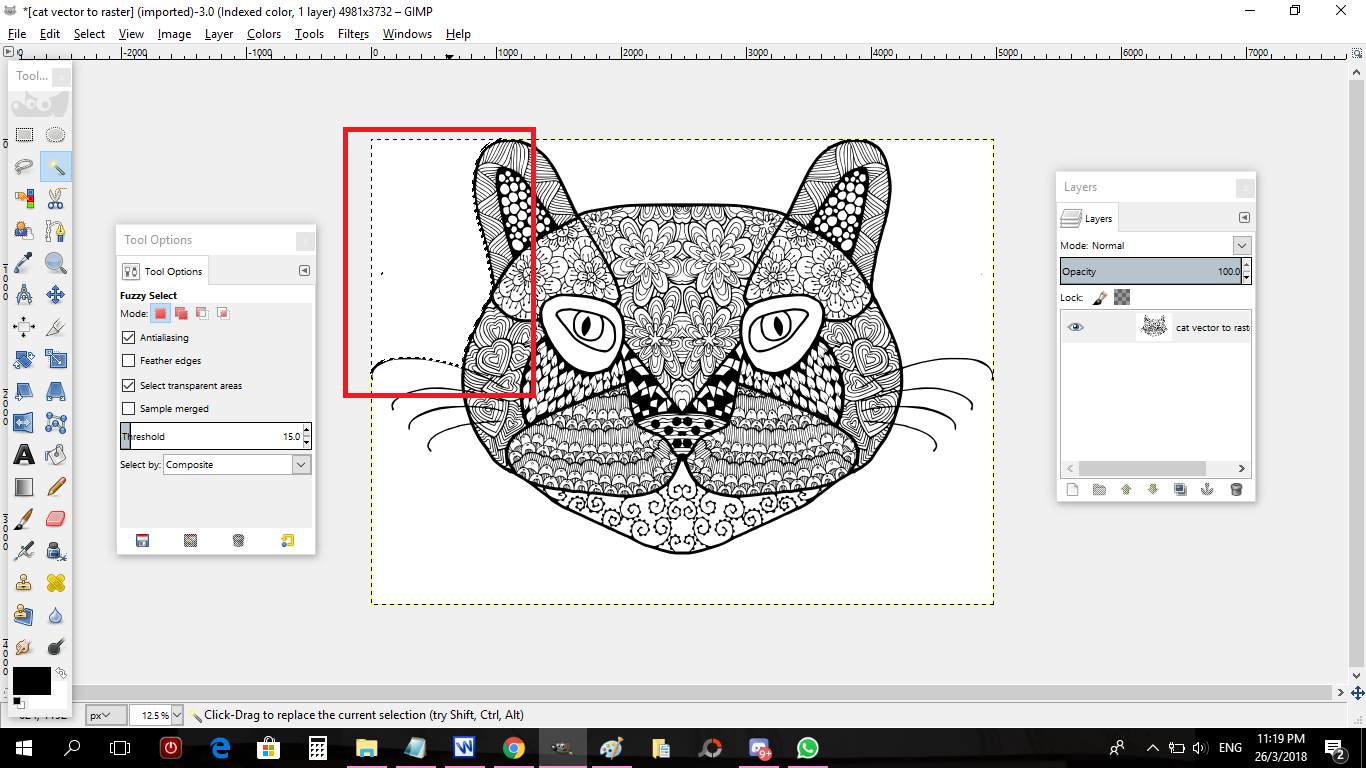Toggle Select transparent areas checkbox
The image size is (1366, 768).
[128, 385]
